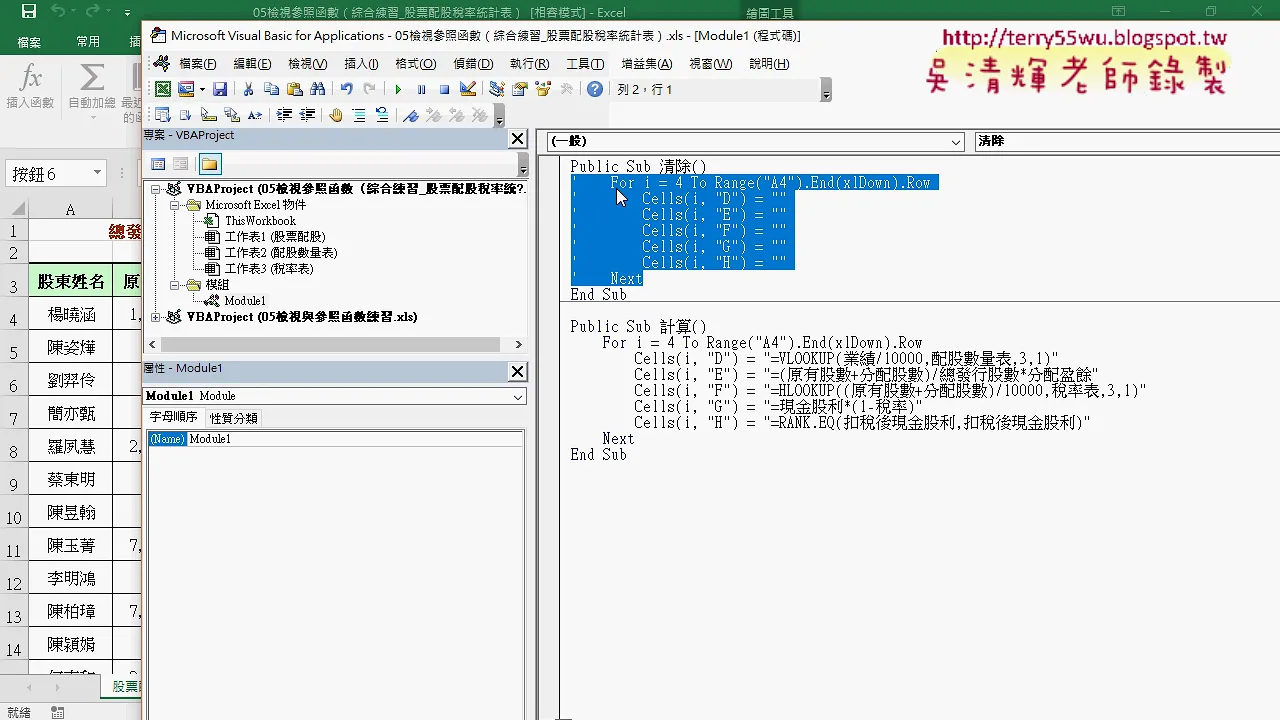
Task: Save the VBA project with floppy icon
Action: pos(220,89)
